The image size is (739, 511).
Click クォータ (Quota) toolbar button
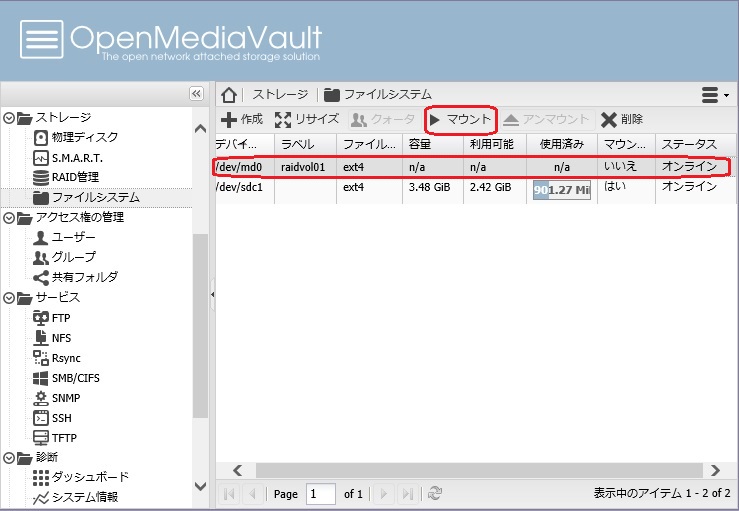pyautogui.click(x=384, y=119)
